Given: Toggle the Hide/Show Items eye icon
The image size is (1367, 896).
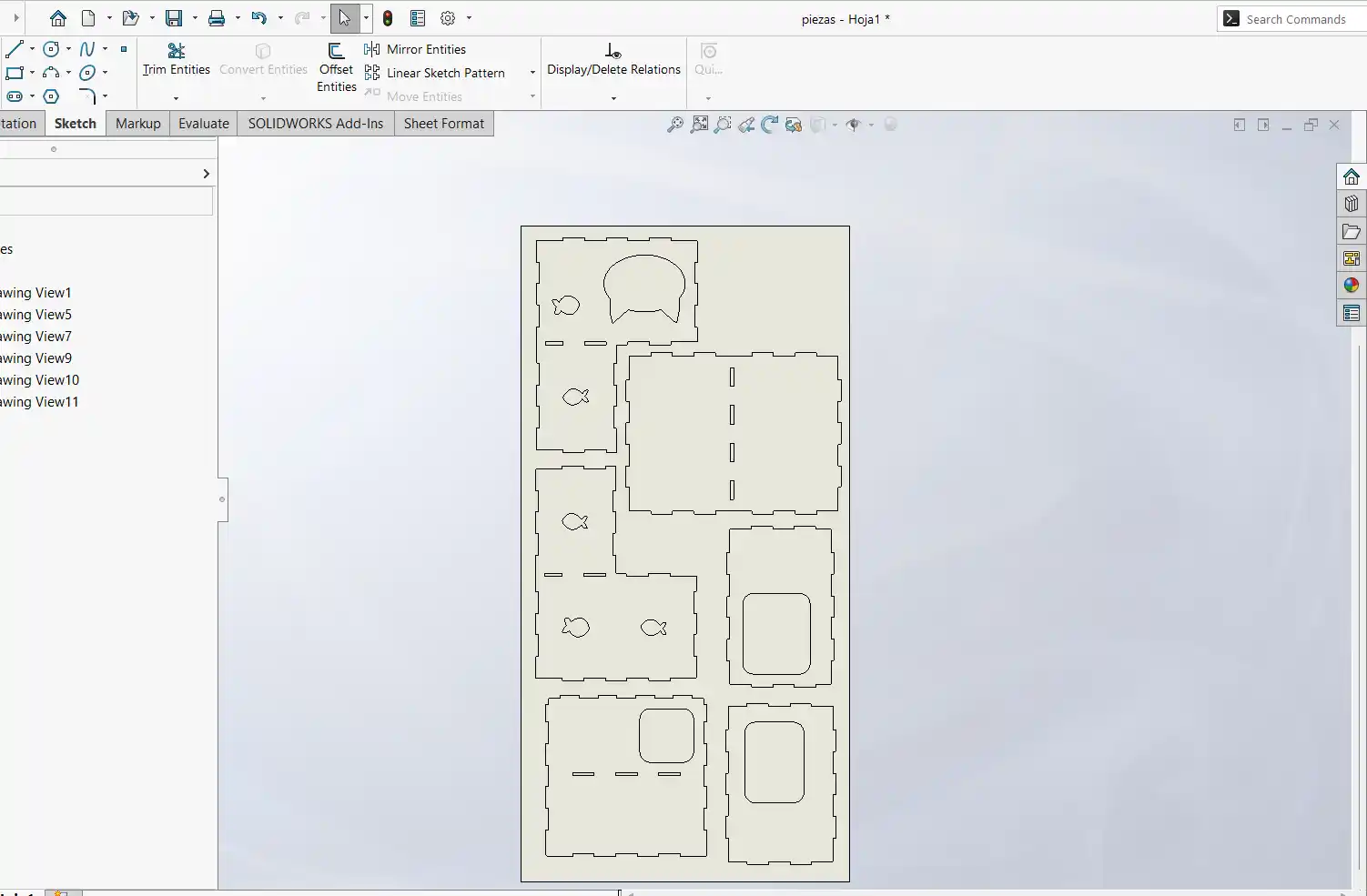Looking at the screenshot, I should point(854,125).
